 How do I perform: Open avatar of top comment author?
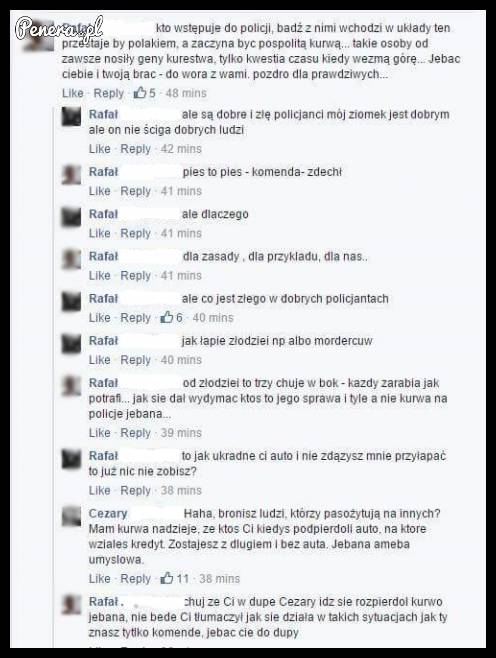coord(39,36)
